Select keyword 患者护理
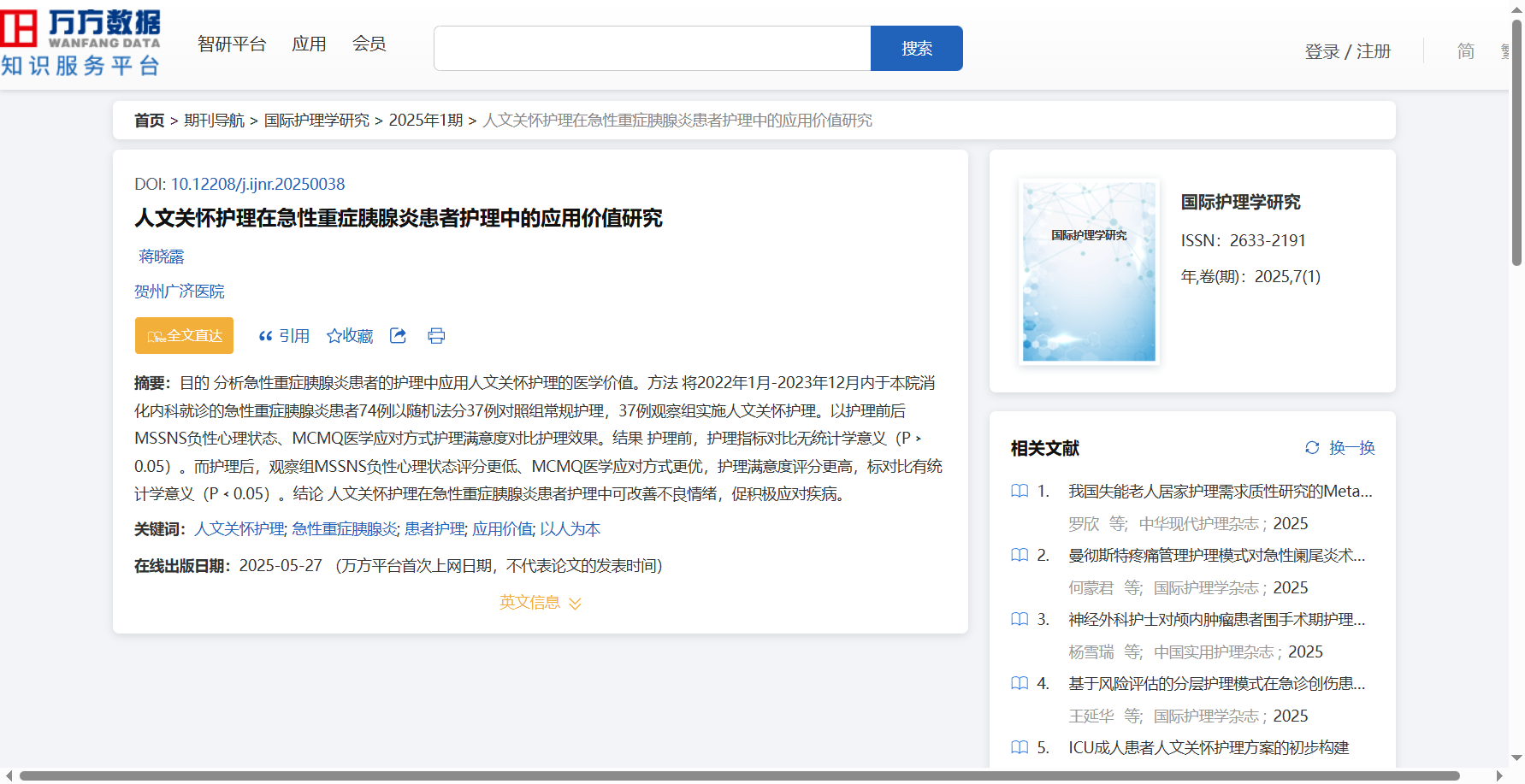 tap(434, 529)
